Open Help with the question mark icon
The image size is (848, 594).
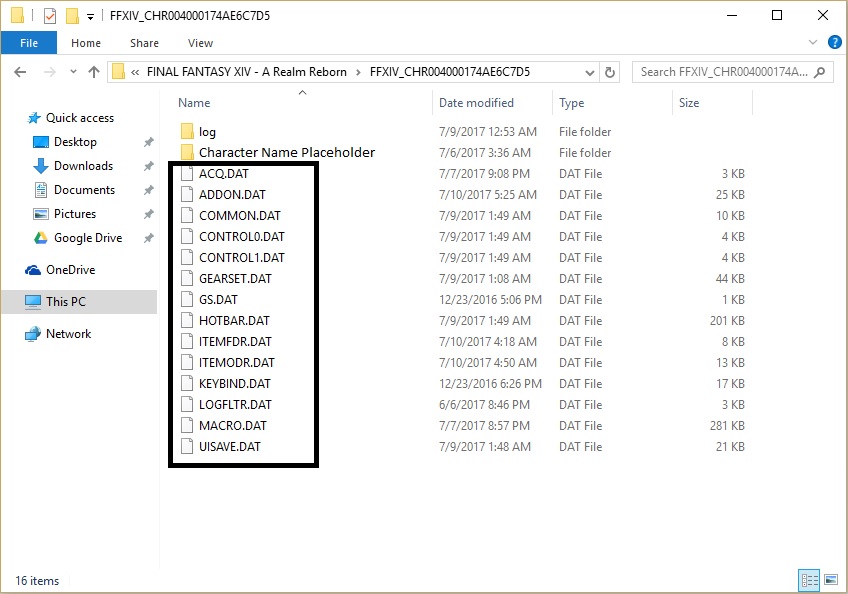(834, 42)
